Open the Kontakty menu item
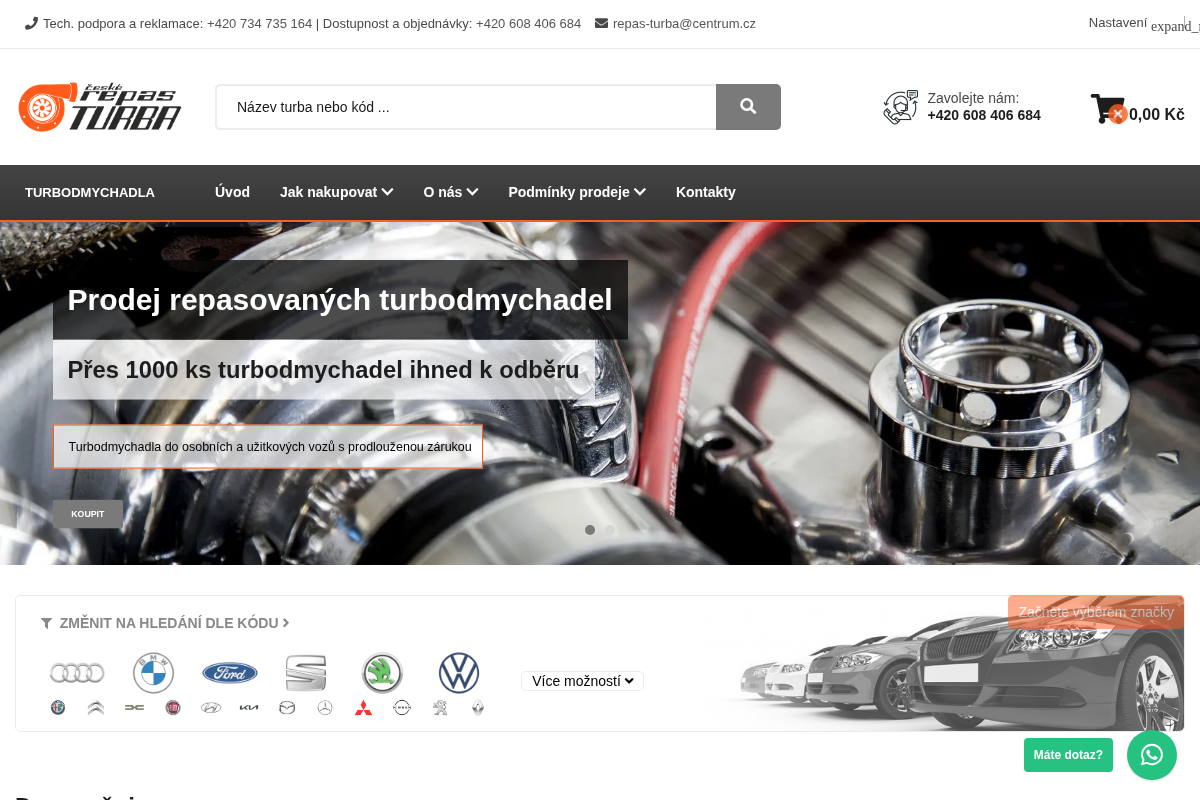This screenshot has width=1200, height=800. pyautogui.click(x=706, y=192)
